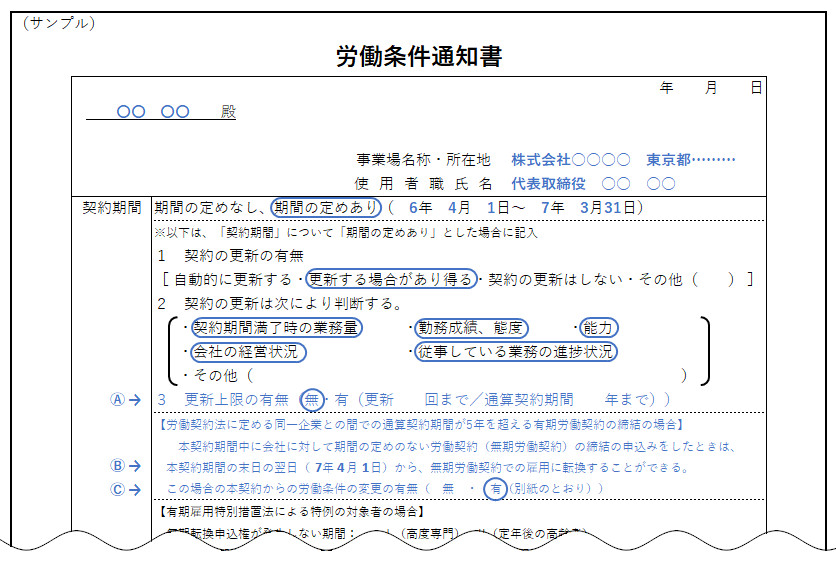This screenshot has width=836, height=561.
Task: Select circled 無 for 更新上限の有無
Action: click(x=312, y=400)
